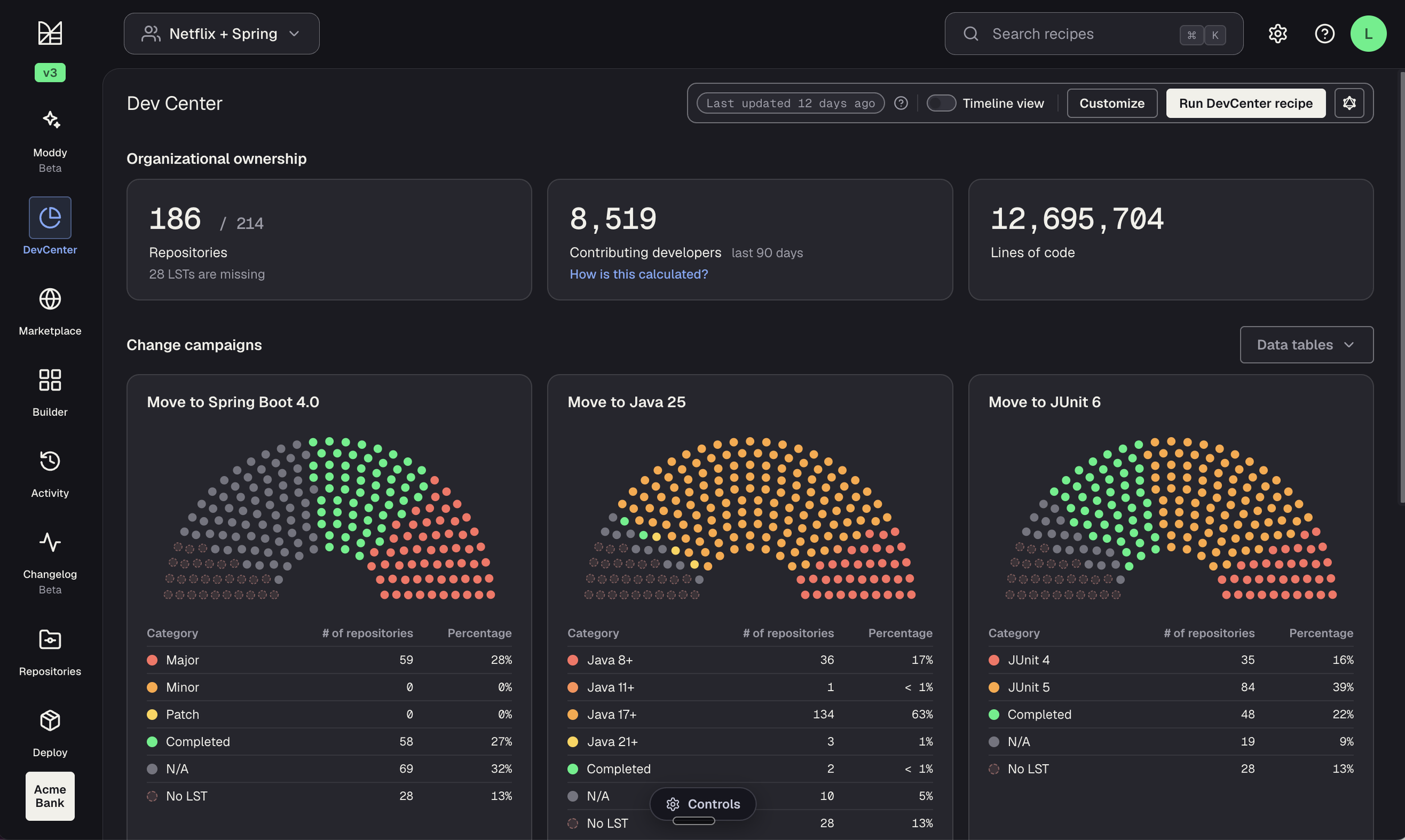Click Run DevCenter recipe button
This screenshot has width=1405, height=840.
point(1245,103)
